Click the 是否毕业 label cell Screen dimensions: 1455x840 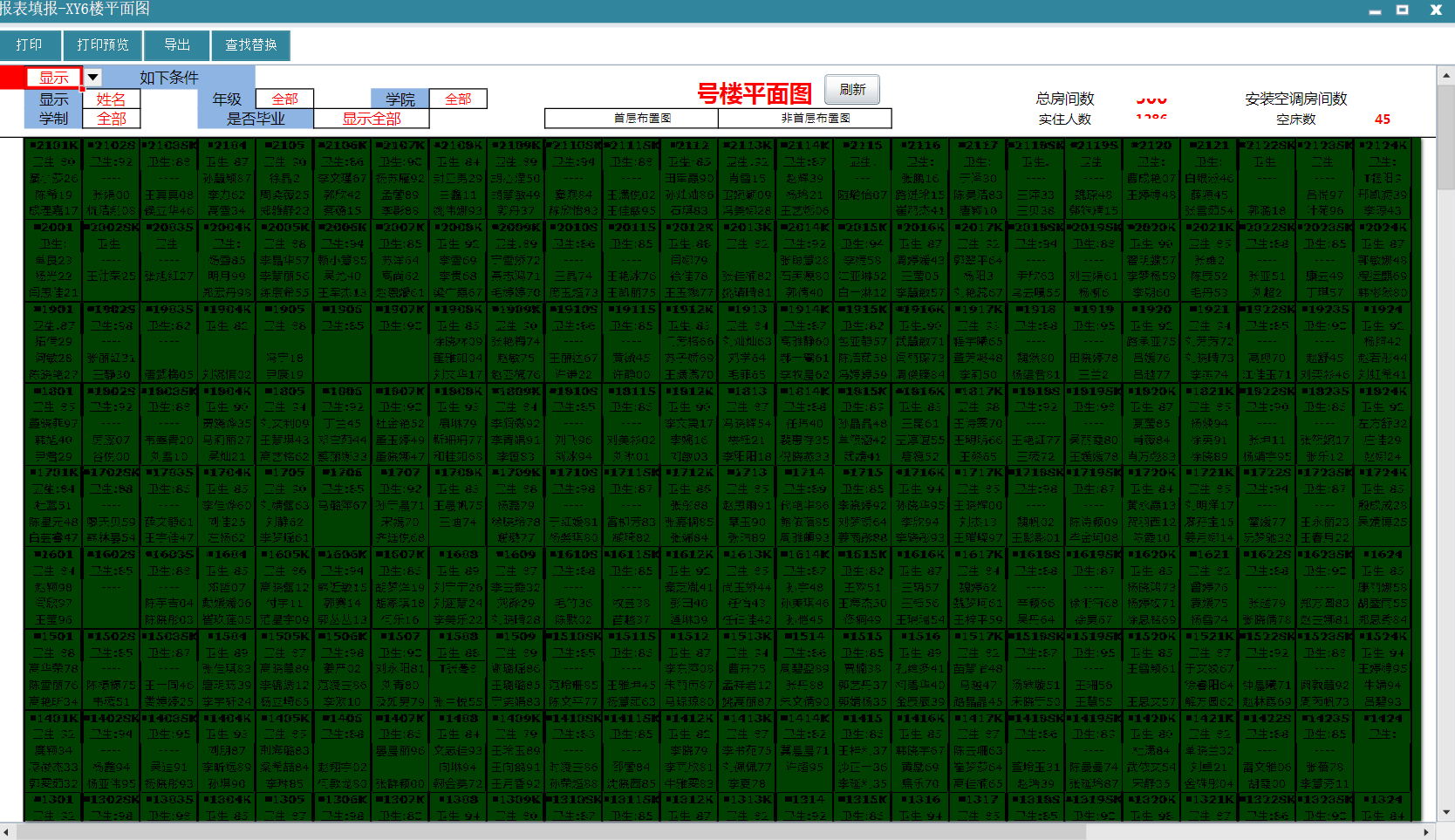click(x=256, y=119)
